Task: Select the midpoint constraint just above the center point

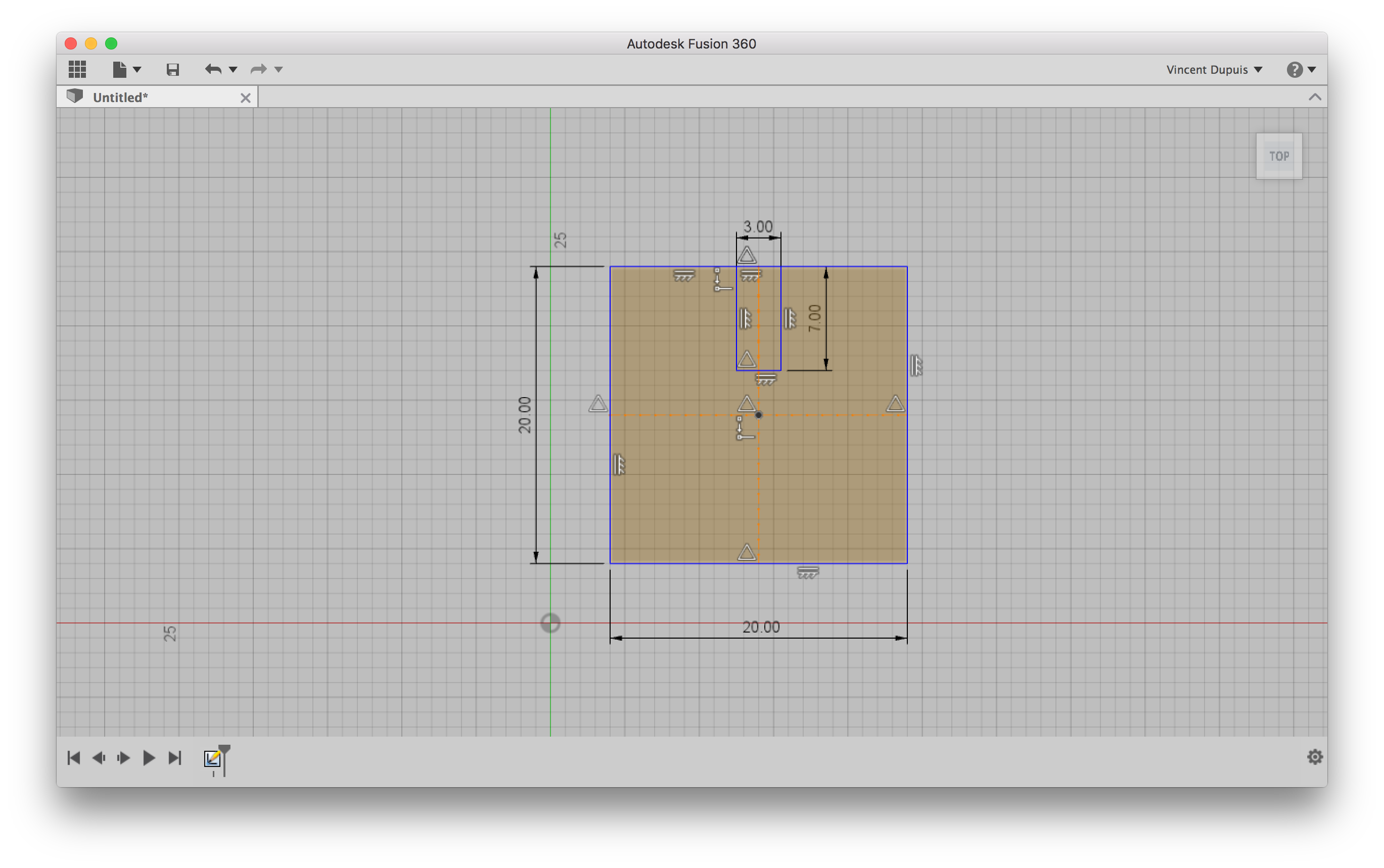Action: coord(747,404)
